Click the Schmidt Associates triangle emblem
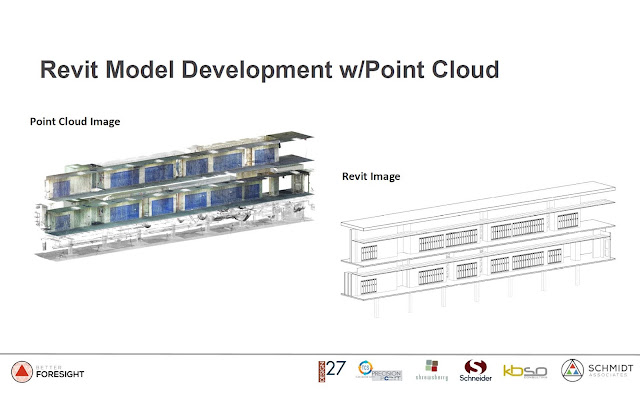 pos(573,372)
